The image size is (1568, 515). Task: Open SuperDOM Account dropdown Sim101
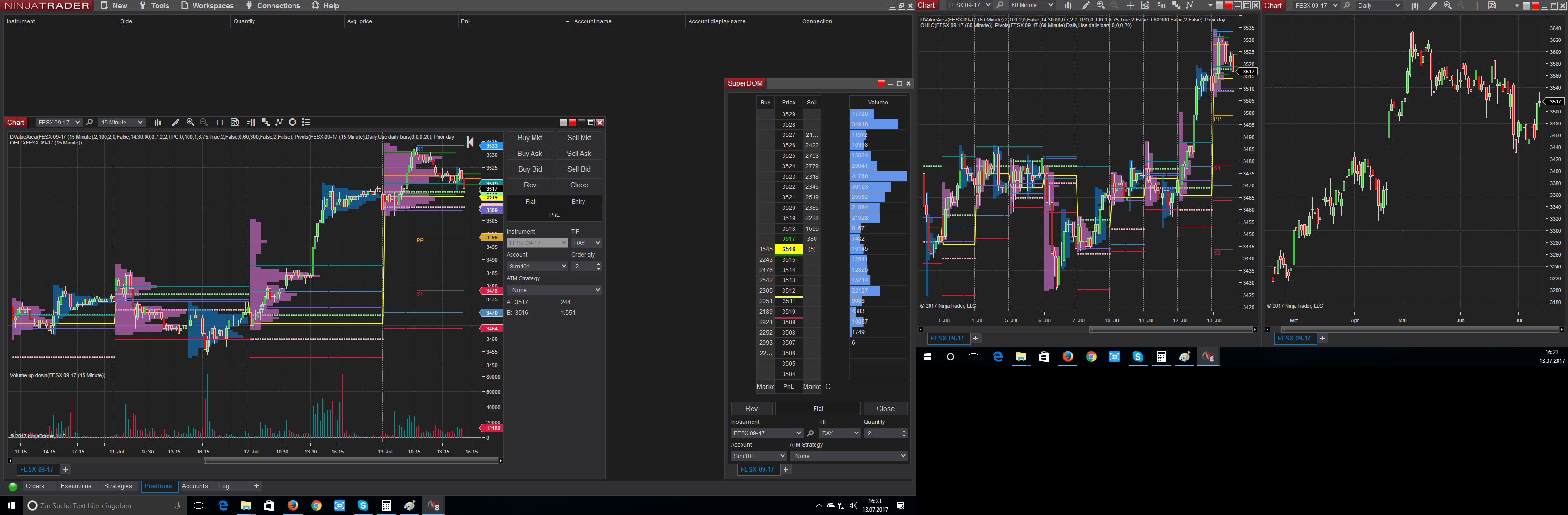(x=758, y=456)
